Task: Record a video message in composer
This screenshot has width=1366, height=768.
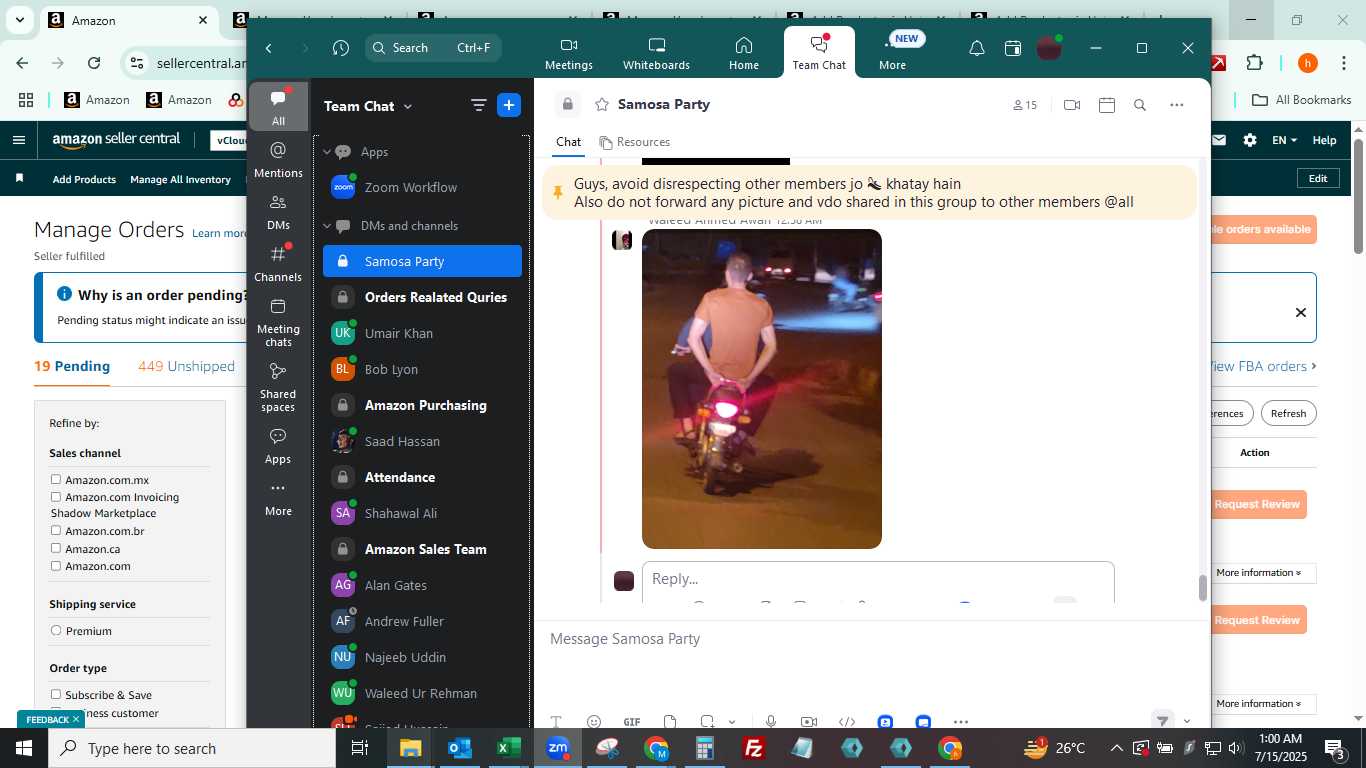Action: (x=809, y=722)
